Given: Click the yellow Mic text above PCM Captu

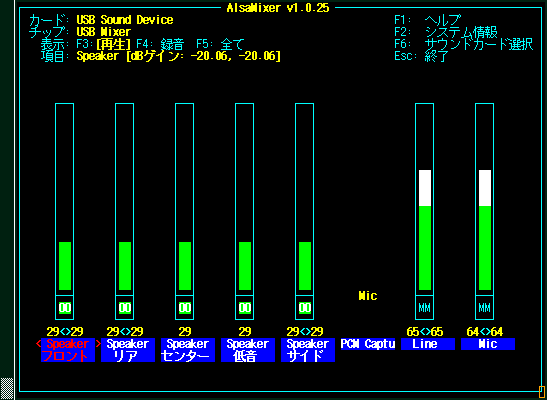Looking at the screenshot, I should [368, 296].
